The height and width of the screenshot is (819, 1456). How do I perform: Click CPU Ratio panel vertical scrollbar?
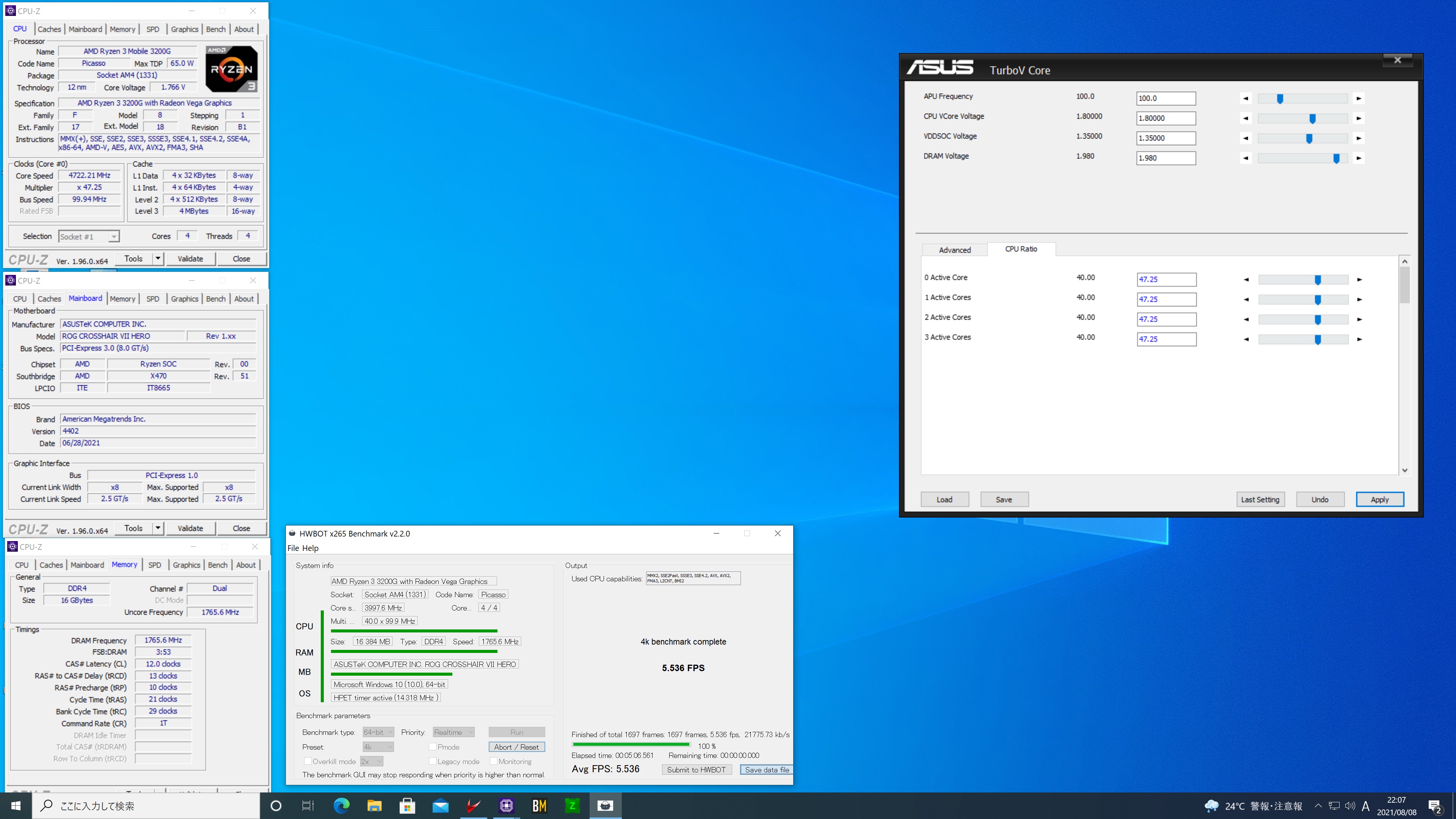[x=1404, y=365]
